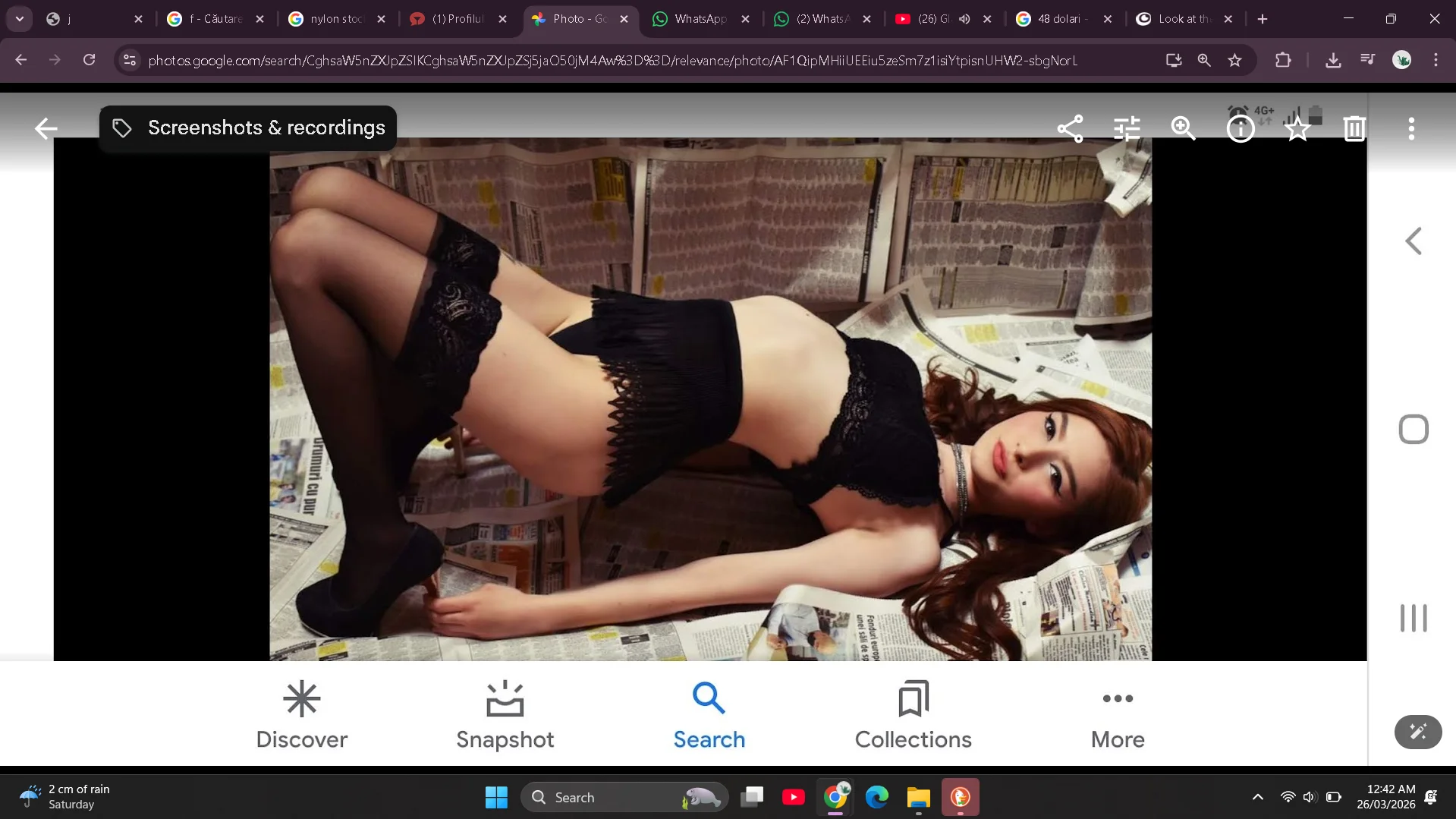1456x819 pixels.
Task: Open the Discover section
Action: point(301,716)
